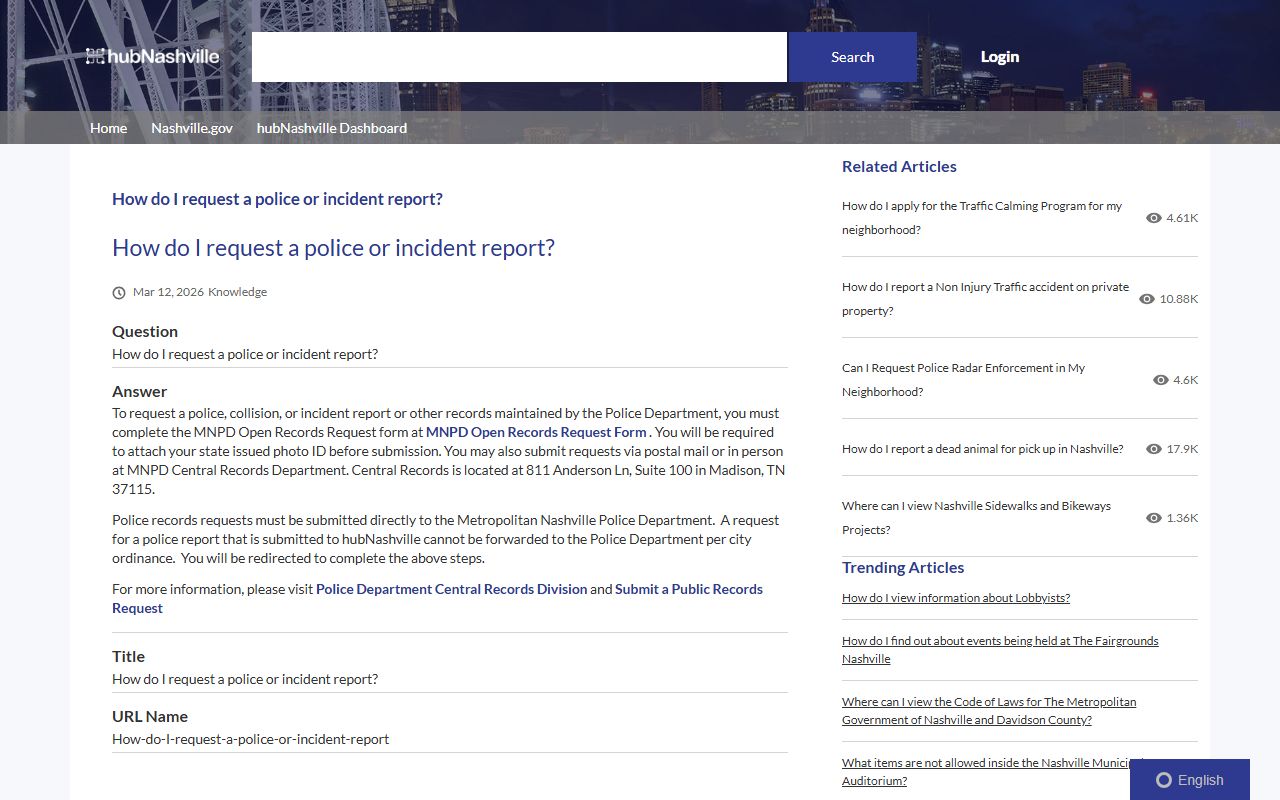Click the 1.36K view count

point(1182,518)
